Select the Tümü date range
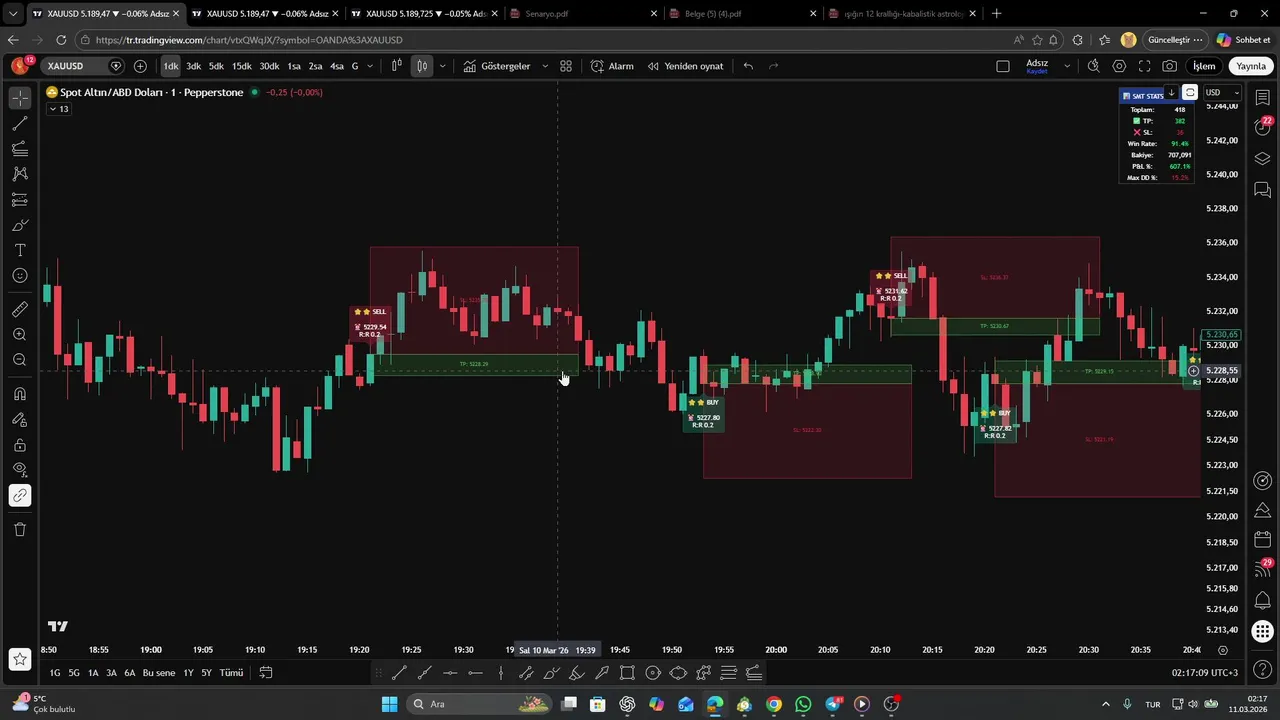 coord(231,673)
